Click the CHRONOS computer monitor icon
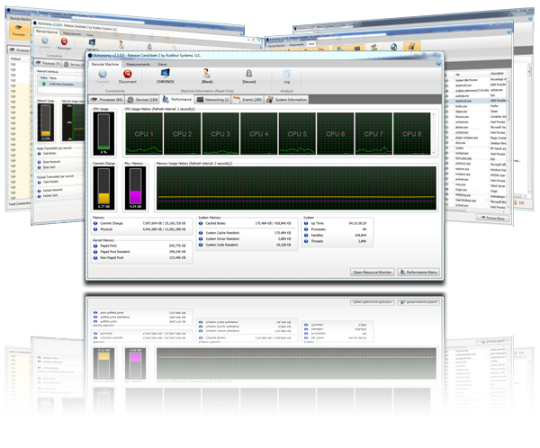The height and width of the screenshot is (448, 540). point(165,73)
